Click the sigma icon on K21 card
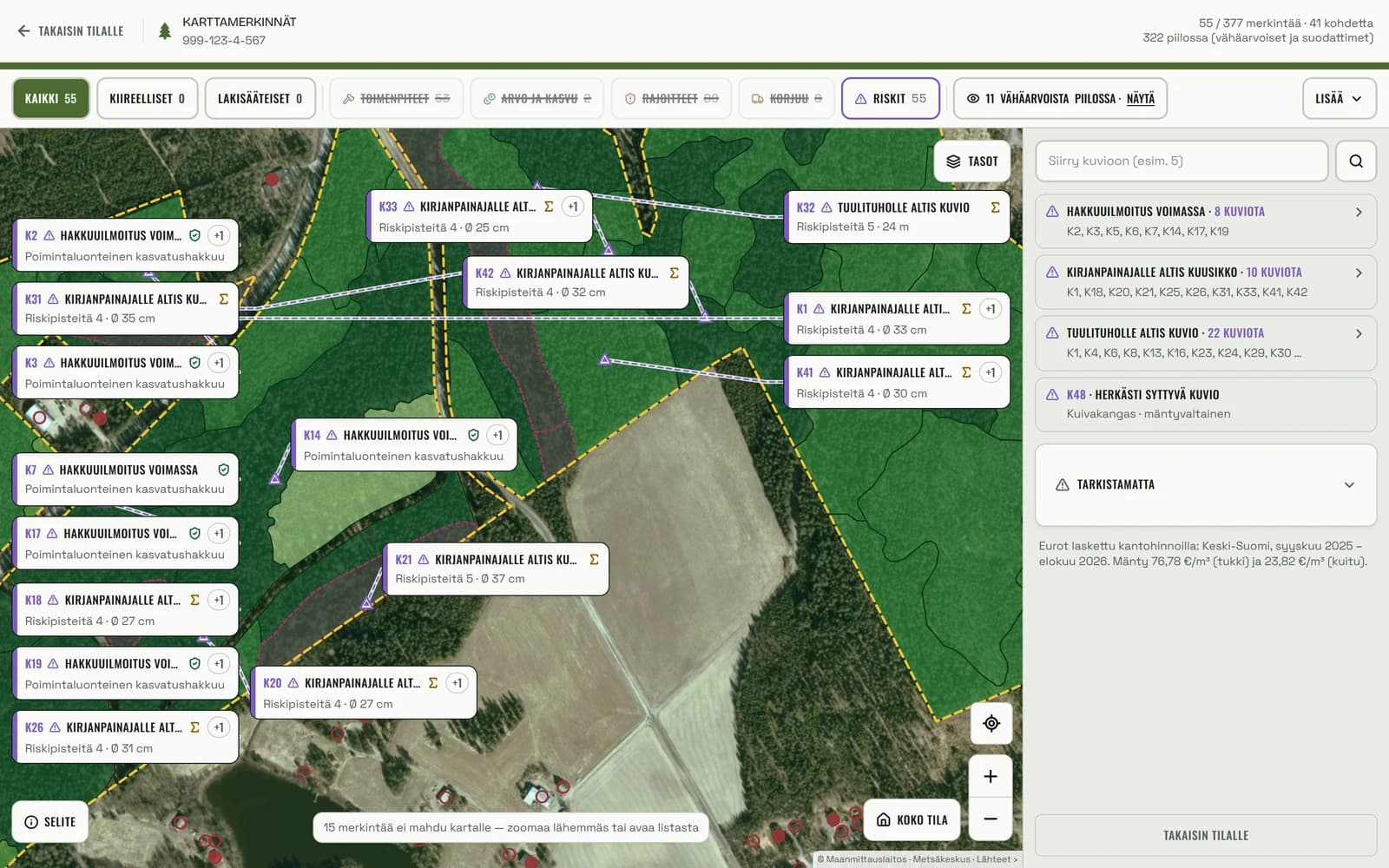The width and height of the screenshot is (1389, 868). pos(594,560)
